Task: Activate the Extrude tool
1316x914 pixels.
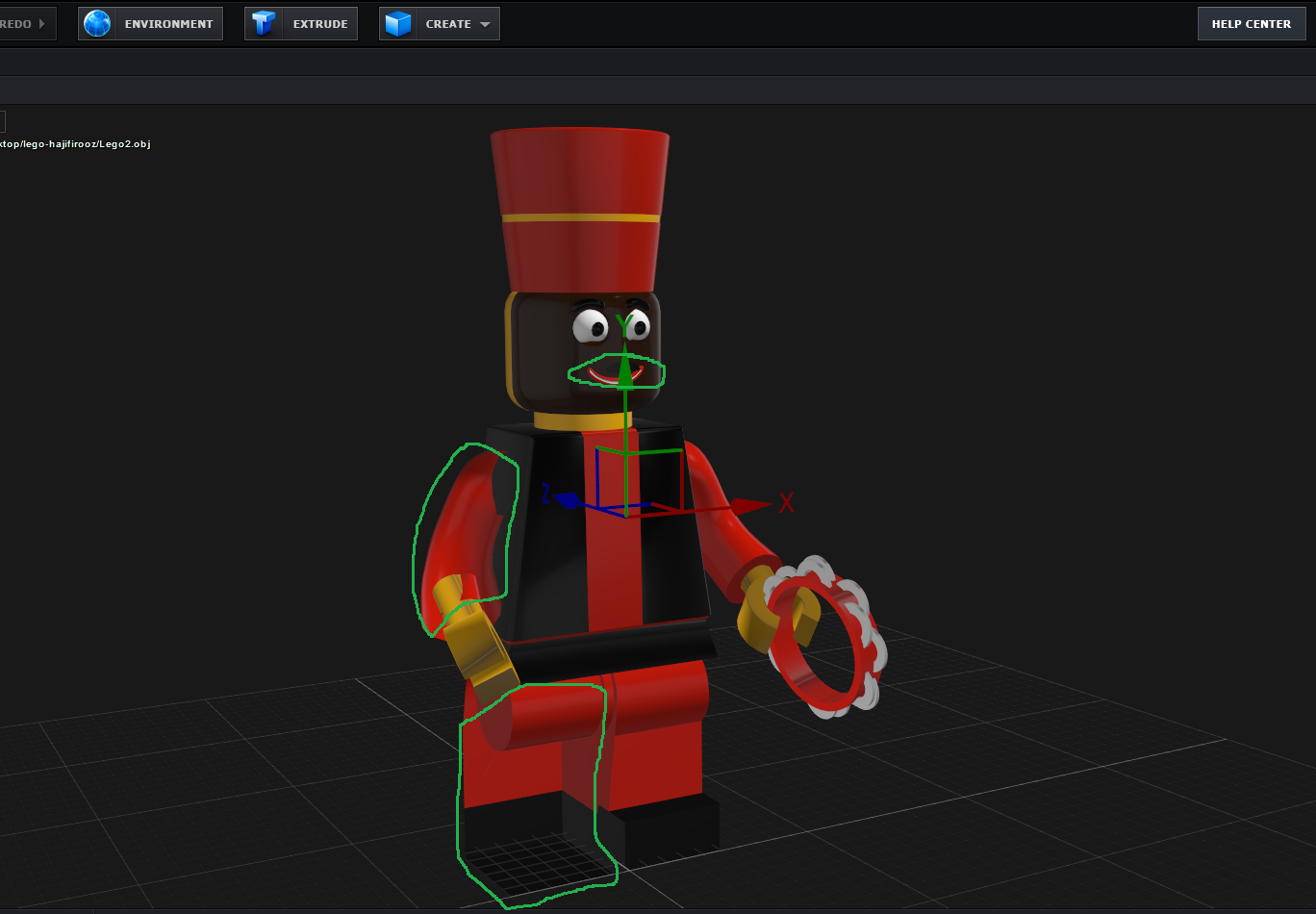Action: (301, 24)
